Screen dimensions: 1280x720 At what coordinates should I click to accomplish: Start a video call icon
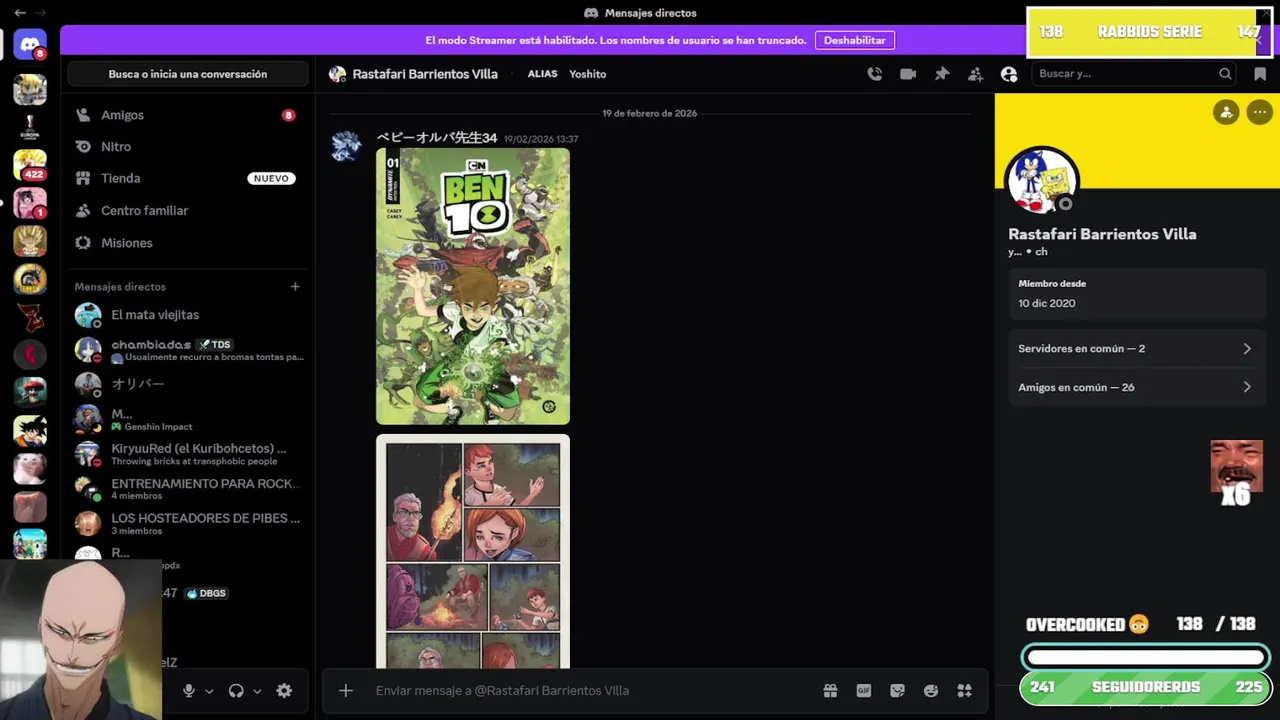[x=908, y=74]
